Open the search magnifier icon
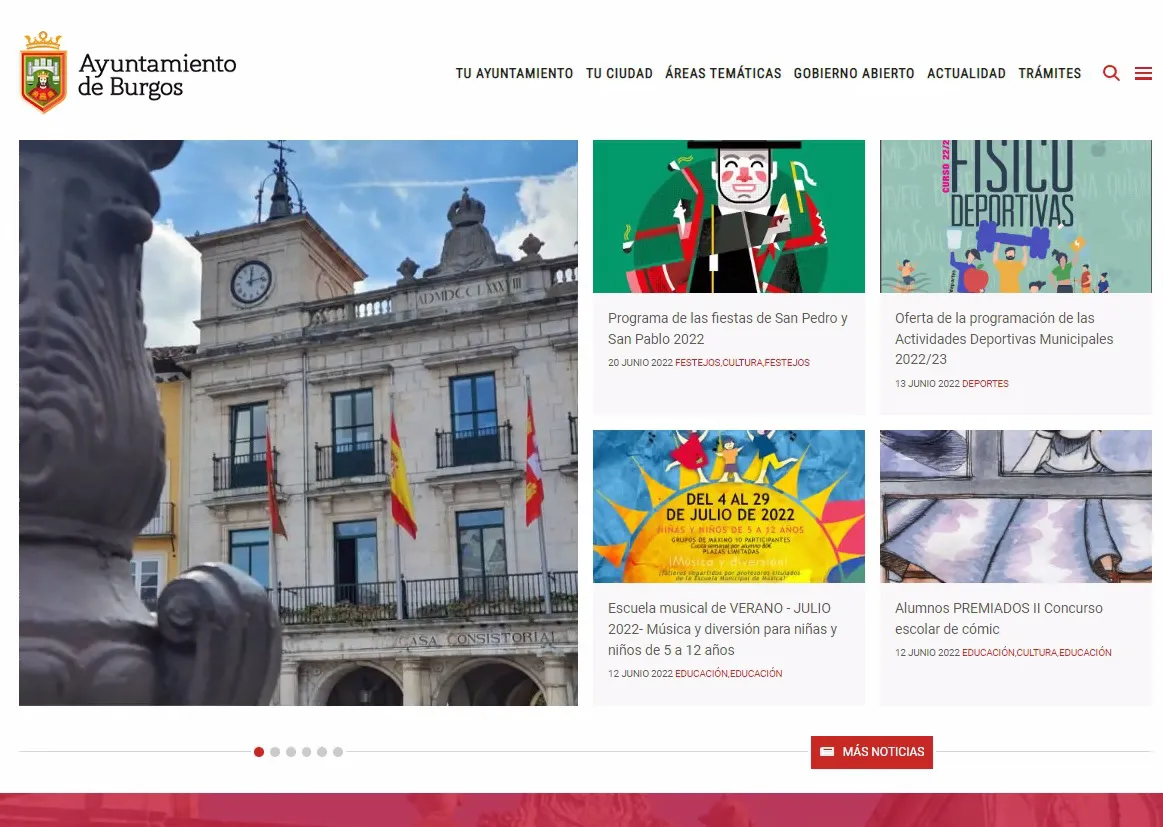The width and height of the screenshot is (1163, 827). (x=1111, y=73)
